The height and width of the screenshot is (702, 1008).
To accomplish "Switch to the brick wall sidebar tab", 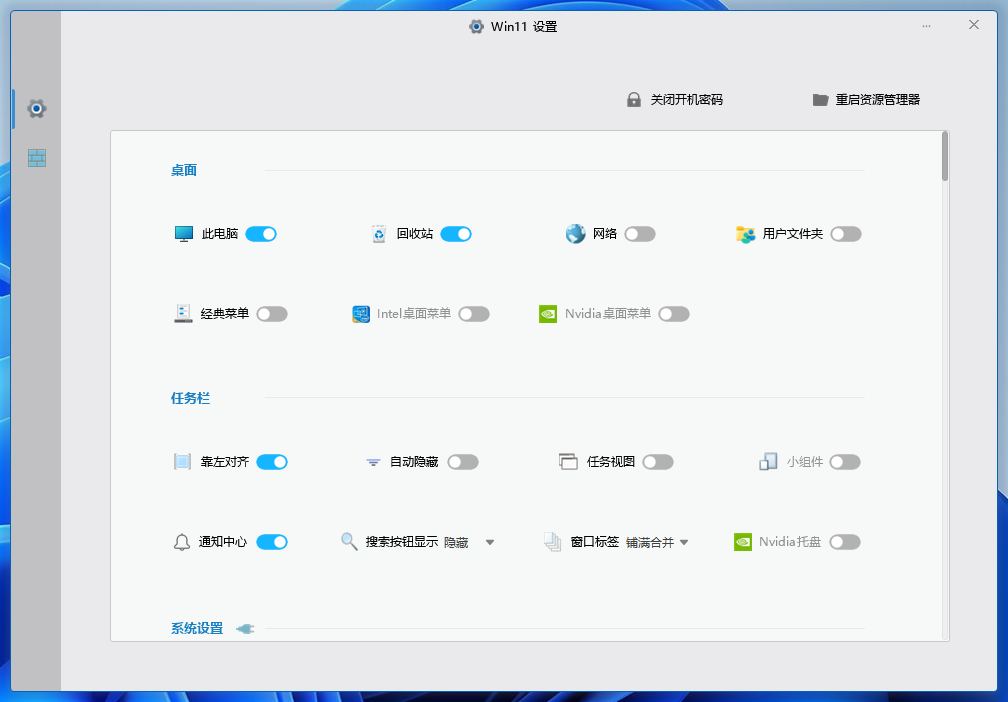I will tap(37, 158).
